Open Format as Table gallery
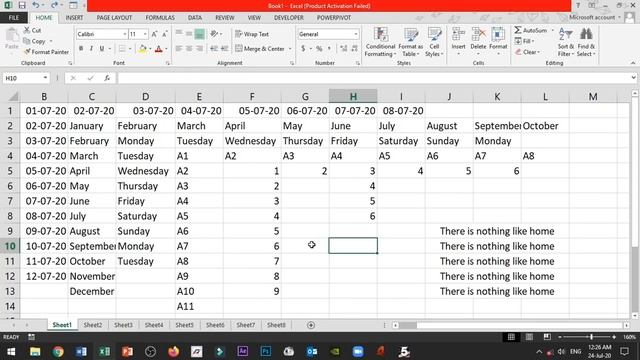The image size is (640, 360). click(411, 42)
